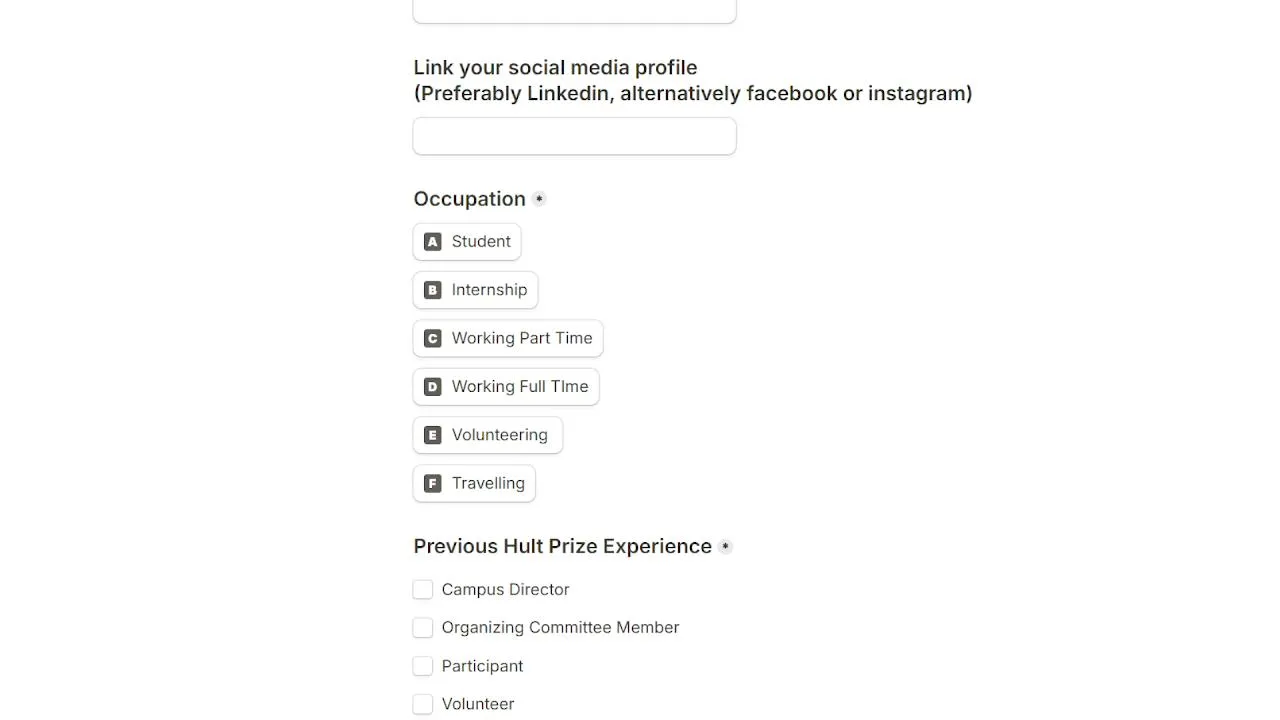Choose the Student occupation option

[467, 242]
